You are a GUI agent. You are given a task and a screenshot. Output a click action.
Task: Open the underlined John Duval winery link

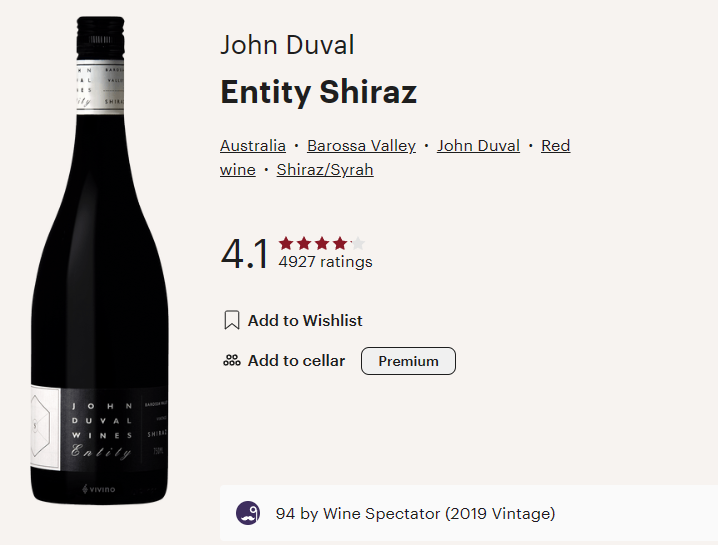[x=478, y=146]
